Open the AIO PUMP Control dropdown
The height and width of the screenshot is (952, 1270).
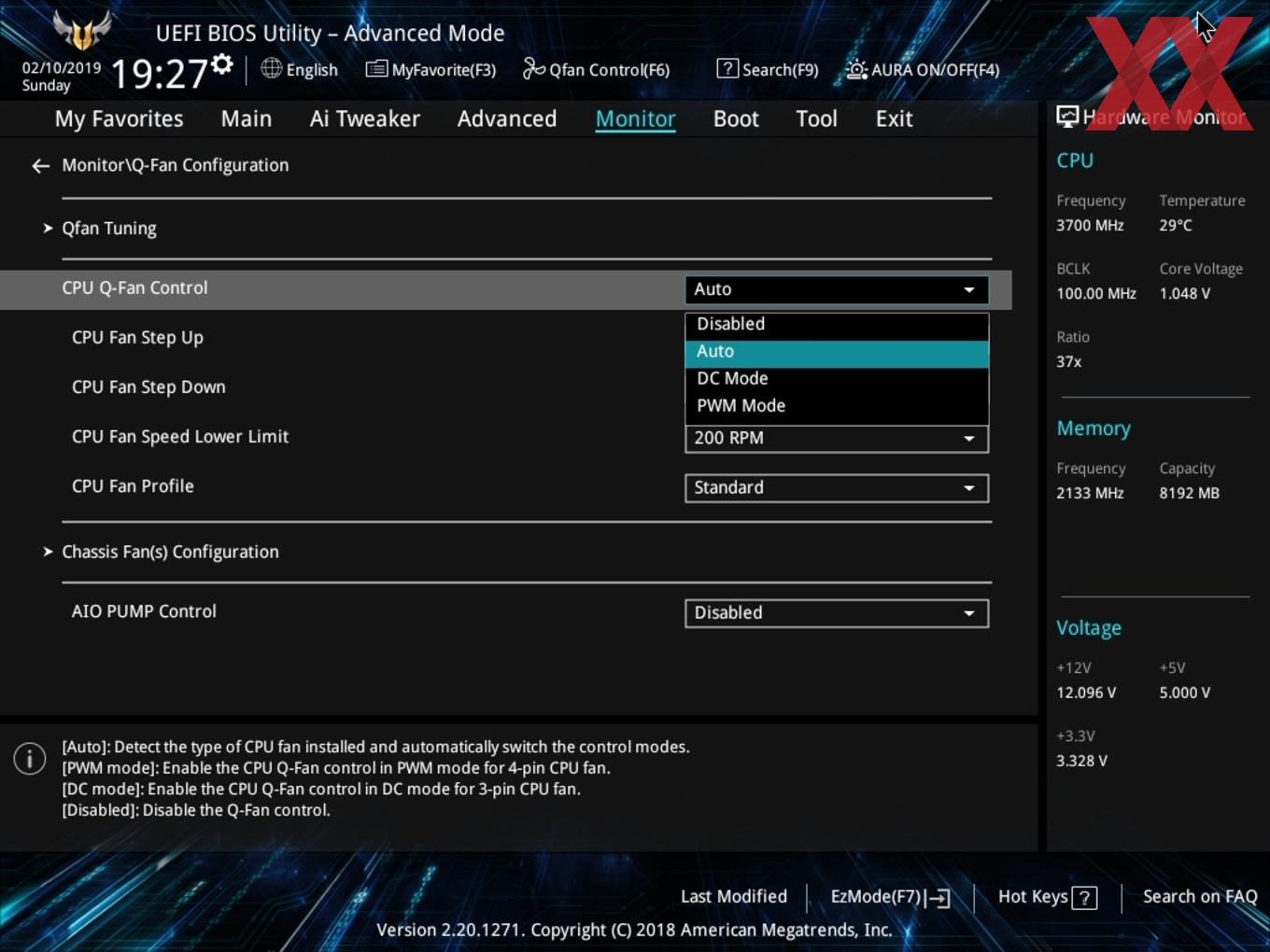(837, 613)
